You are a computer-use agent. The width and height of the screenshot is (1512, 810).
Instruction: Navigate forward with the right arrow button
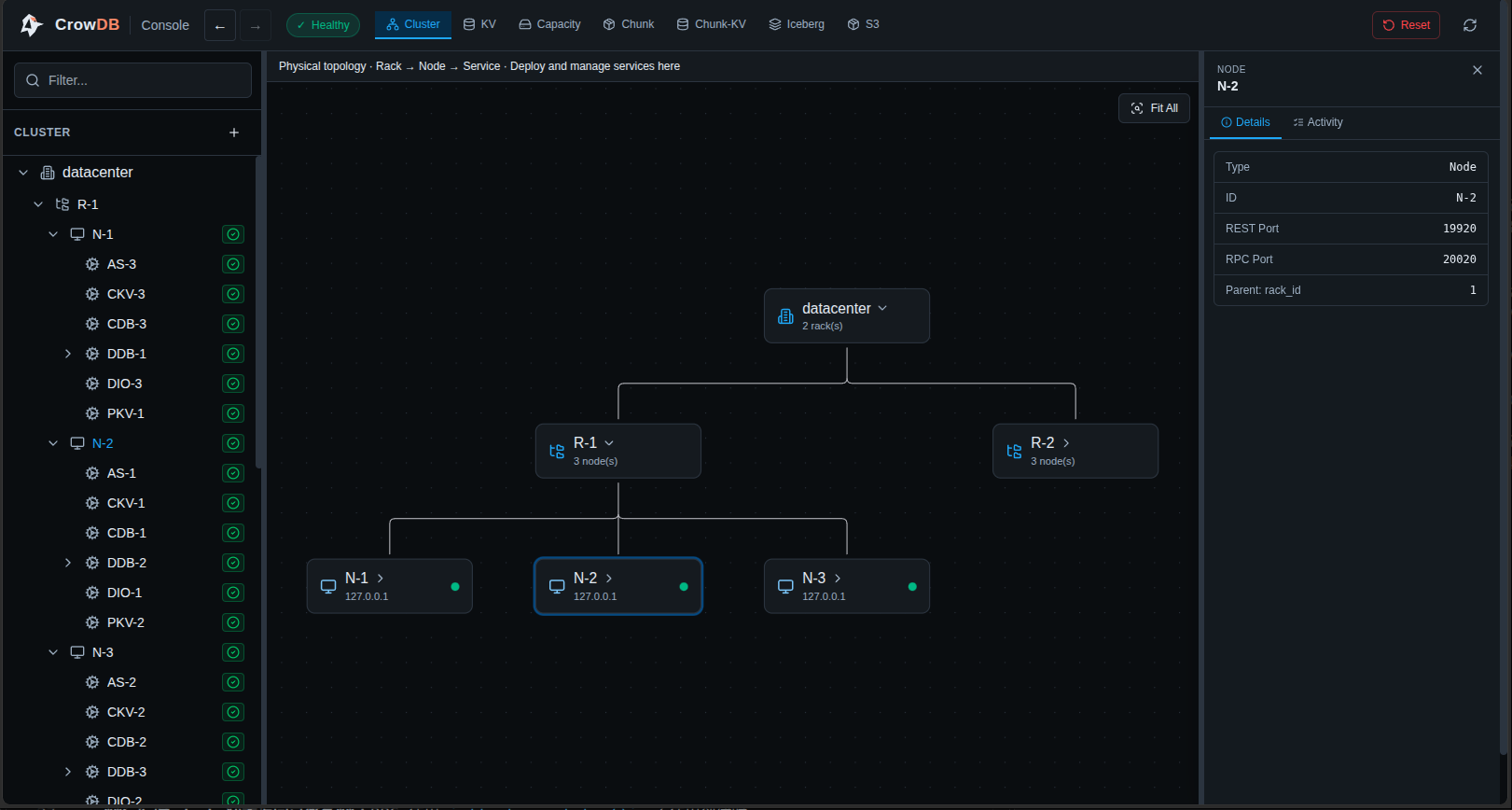[x=256, y=25]
